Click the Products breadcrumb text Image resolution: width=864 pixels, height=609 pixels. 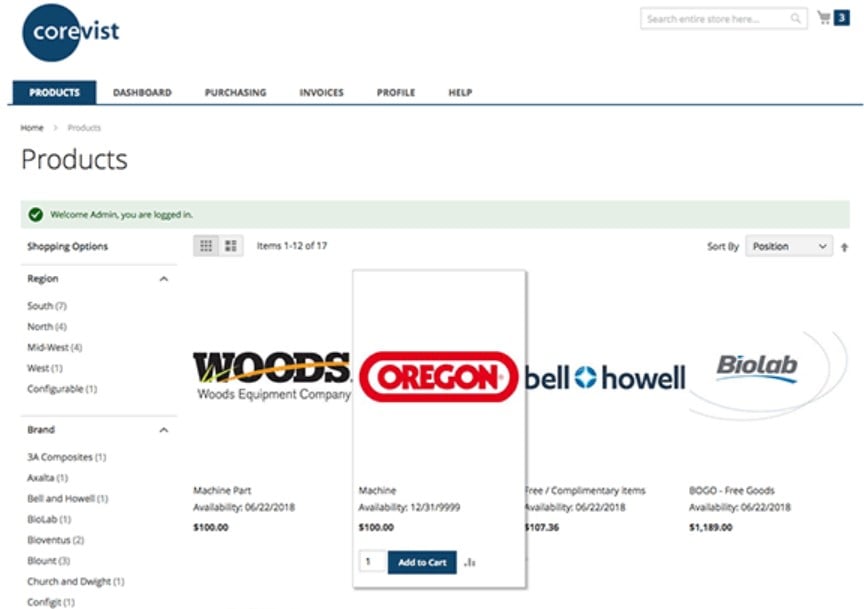84,128
